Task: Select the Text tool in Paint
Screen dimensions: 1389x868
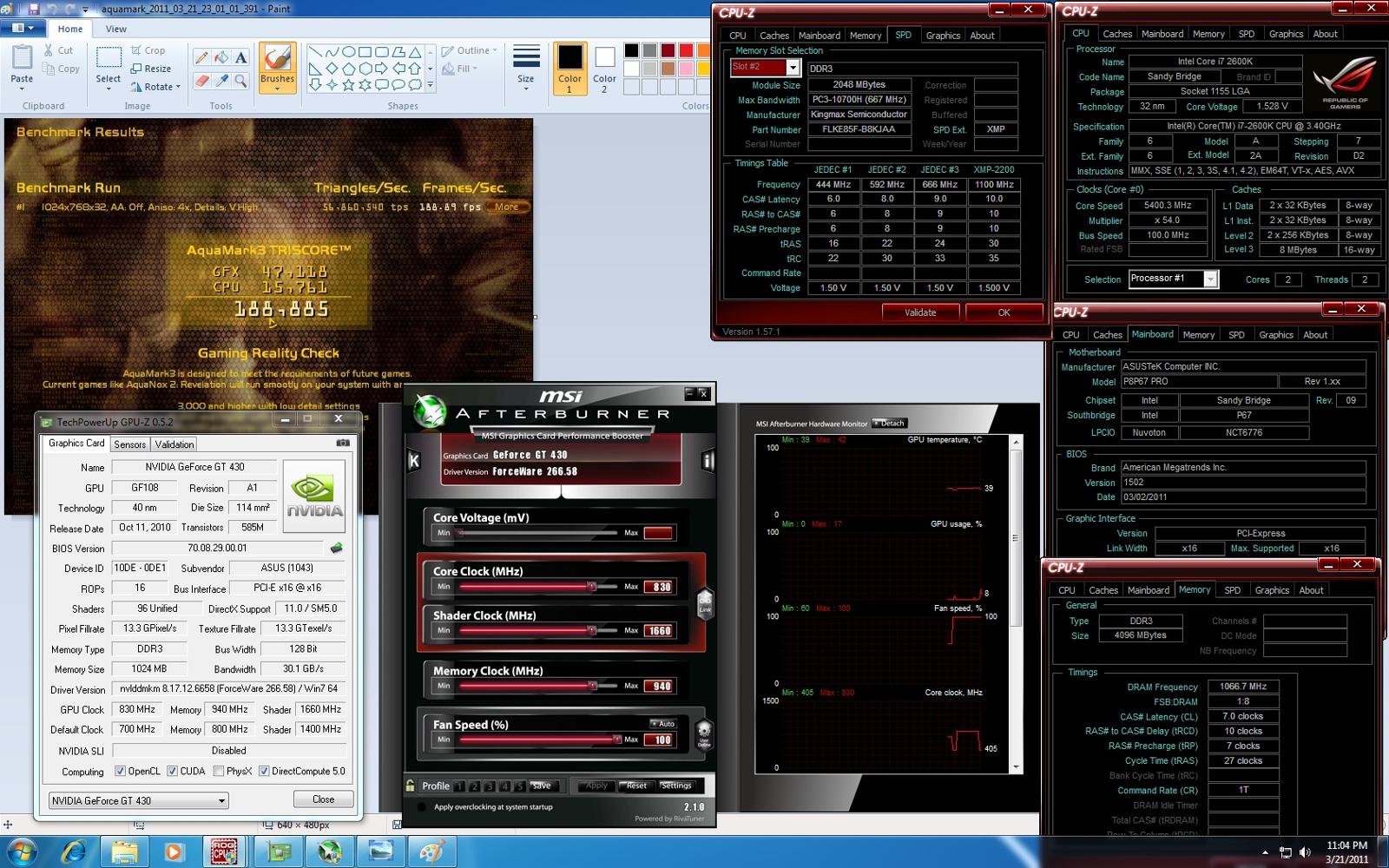Action: click(241, 57)
